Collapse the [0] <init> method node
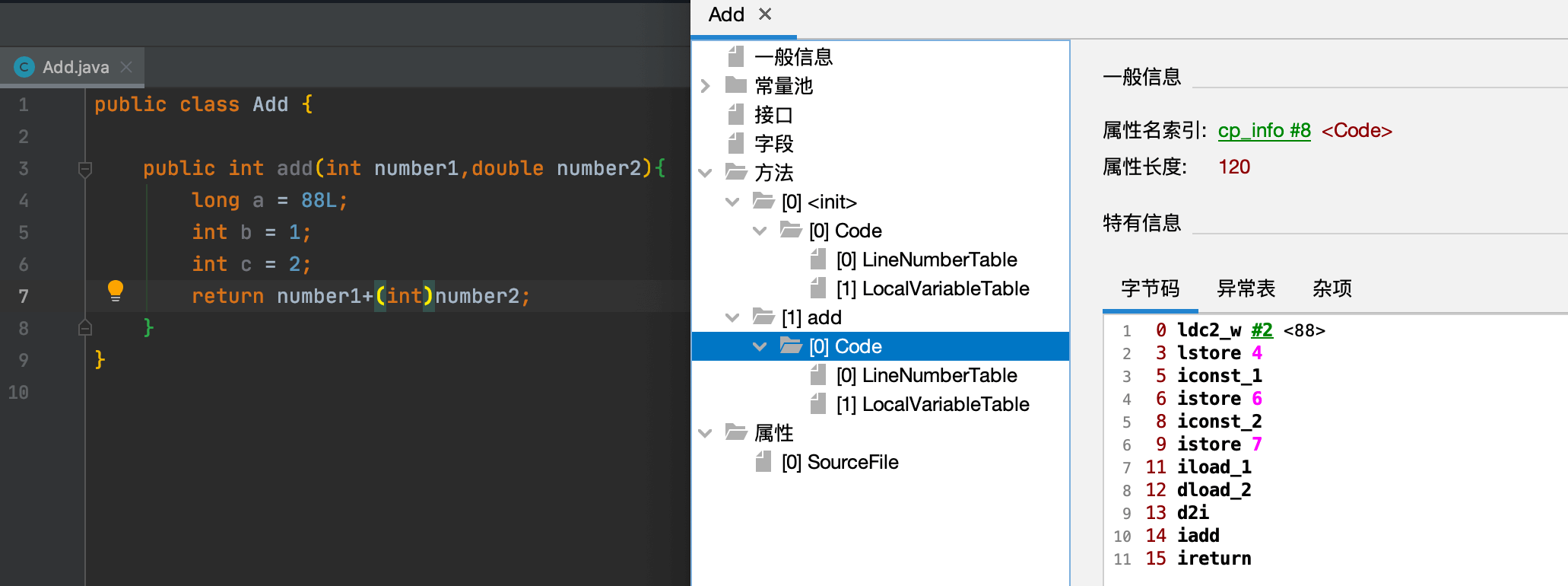The image size is (1568, 586). pos(733,202)
